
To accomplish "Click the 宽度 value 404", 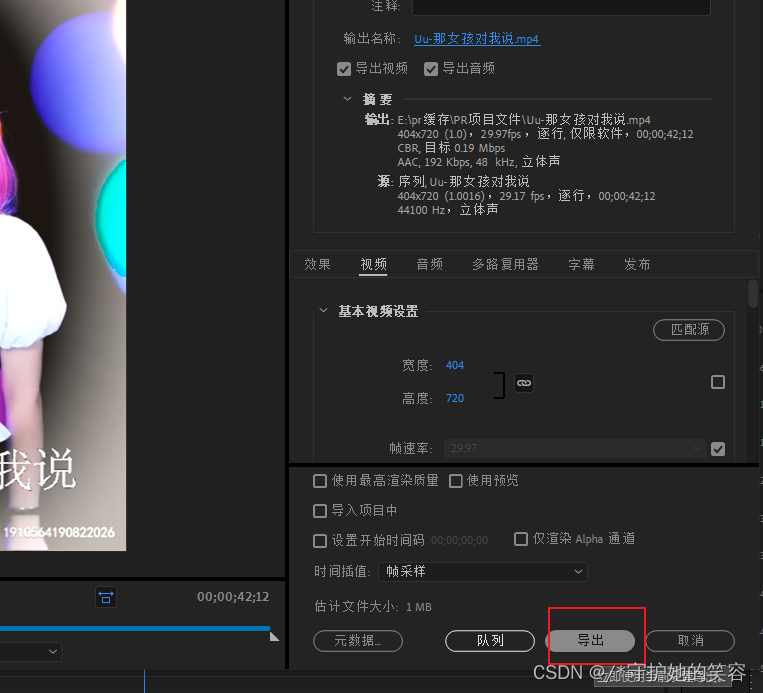I will point(454,365).
